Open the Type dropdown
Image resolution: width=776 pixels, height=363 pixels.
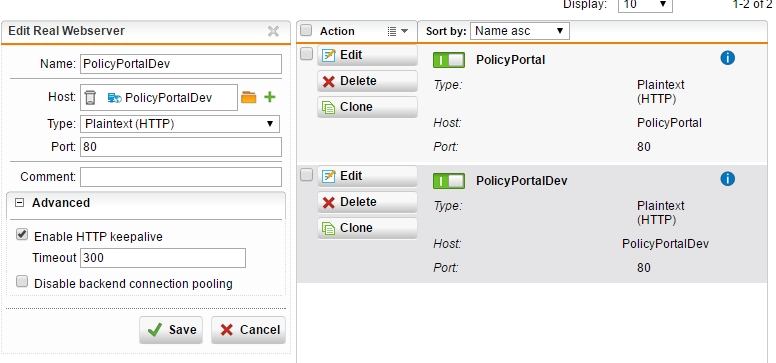point(180,124)
